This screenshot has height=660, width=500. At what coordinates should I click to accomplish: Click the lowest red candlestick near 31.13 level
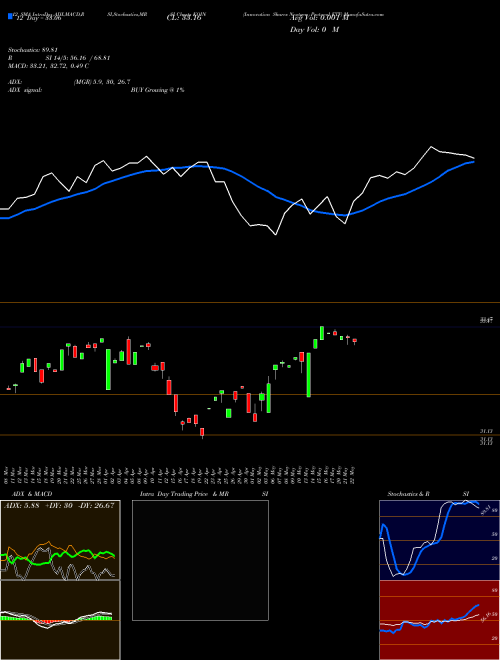(202, 432)
